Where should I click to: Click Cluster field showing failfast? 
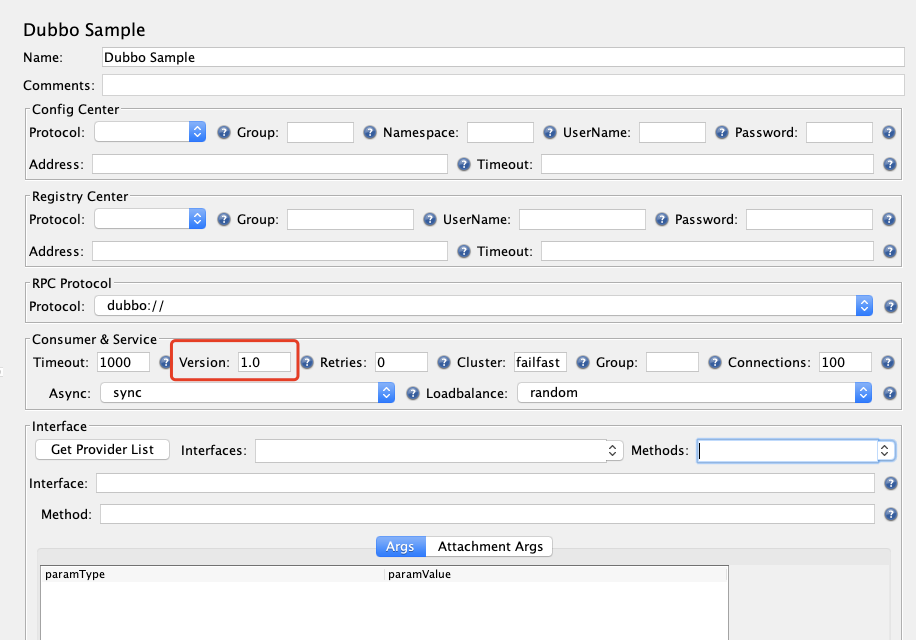tap(540, 362)
